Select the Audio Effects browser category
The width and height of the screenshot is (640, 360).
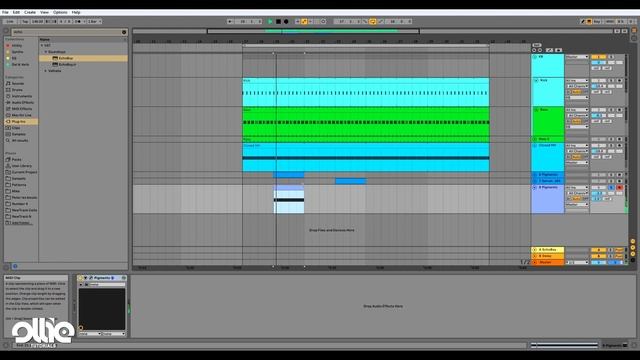(x=22, y=102)
